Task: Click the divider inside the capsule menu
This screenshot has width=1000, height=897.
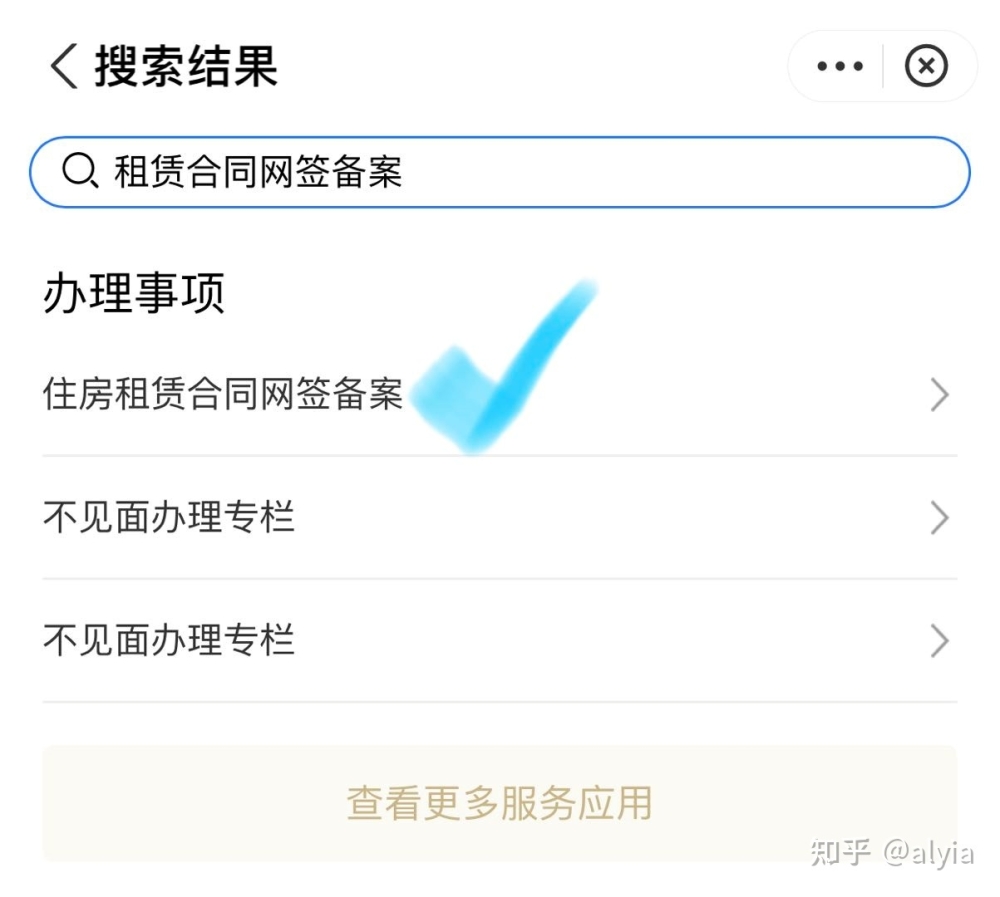Action: point(883,66)
